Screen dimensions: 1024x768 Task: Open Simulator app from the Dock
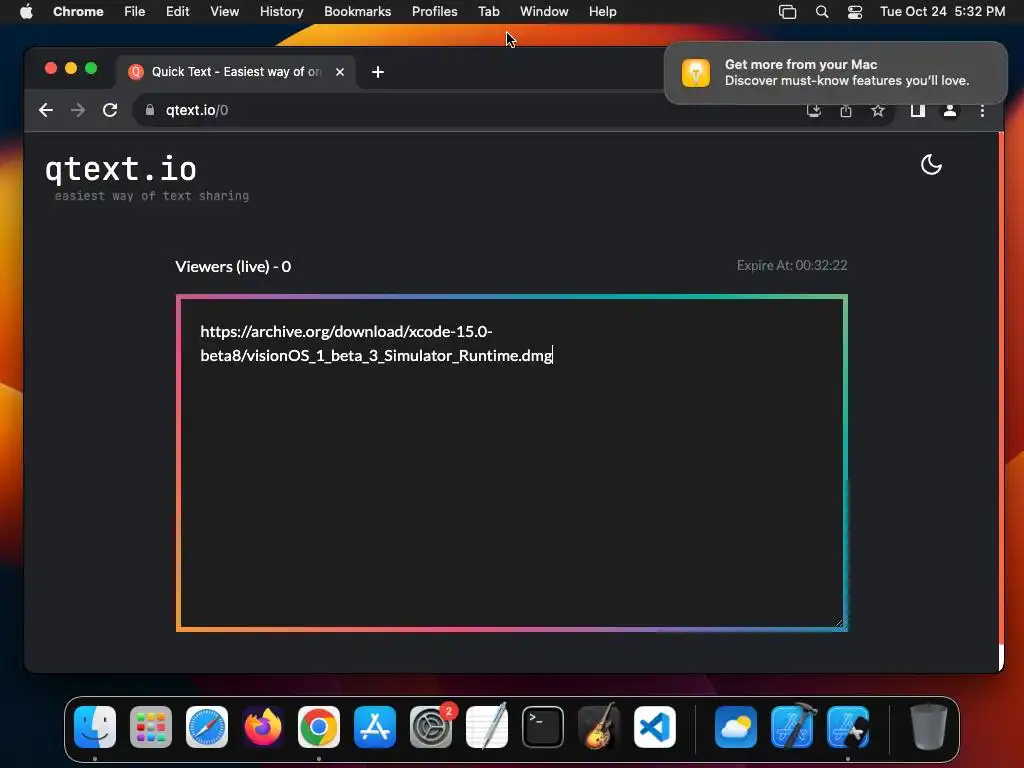848,726
